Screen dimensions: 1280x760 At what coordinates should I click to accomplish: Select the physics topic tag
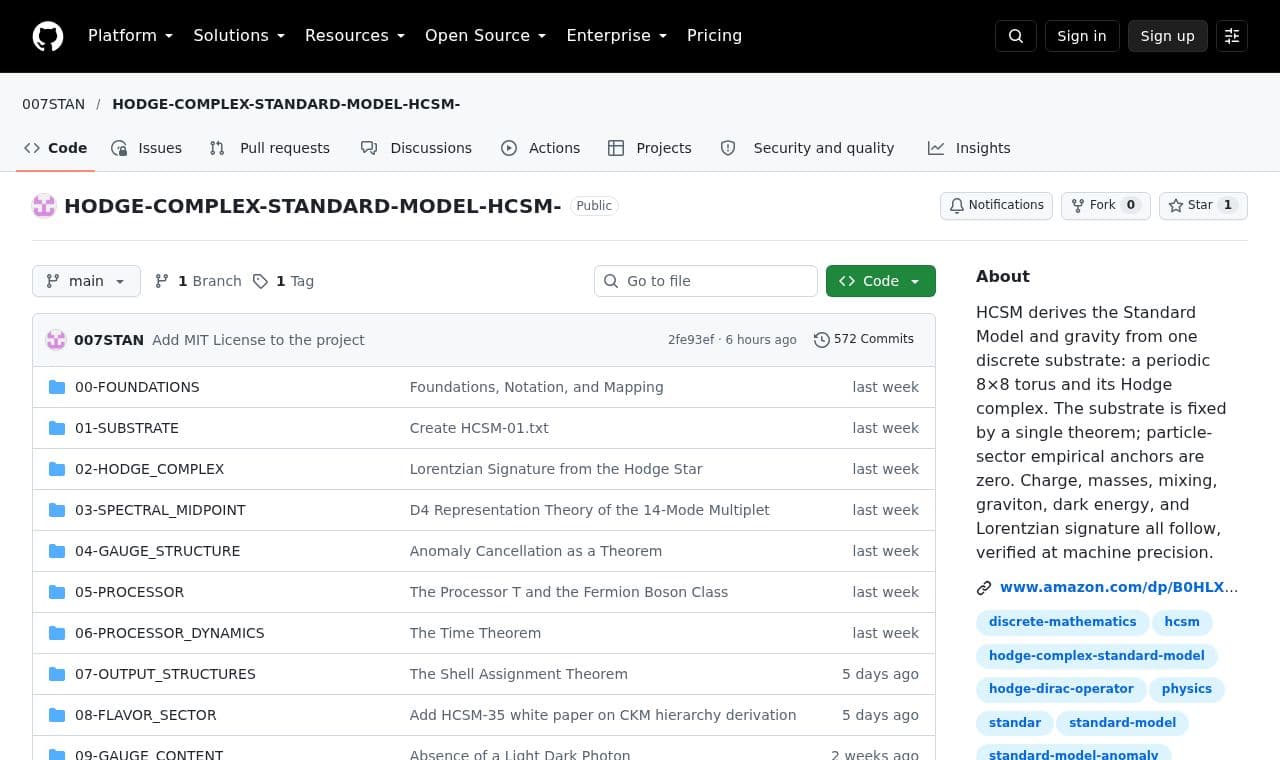1187,690
